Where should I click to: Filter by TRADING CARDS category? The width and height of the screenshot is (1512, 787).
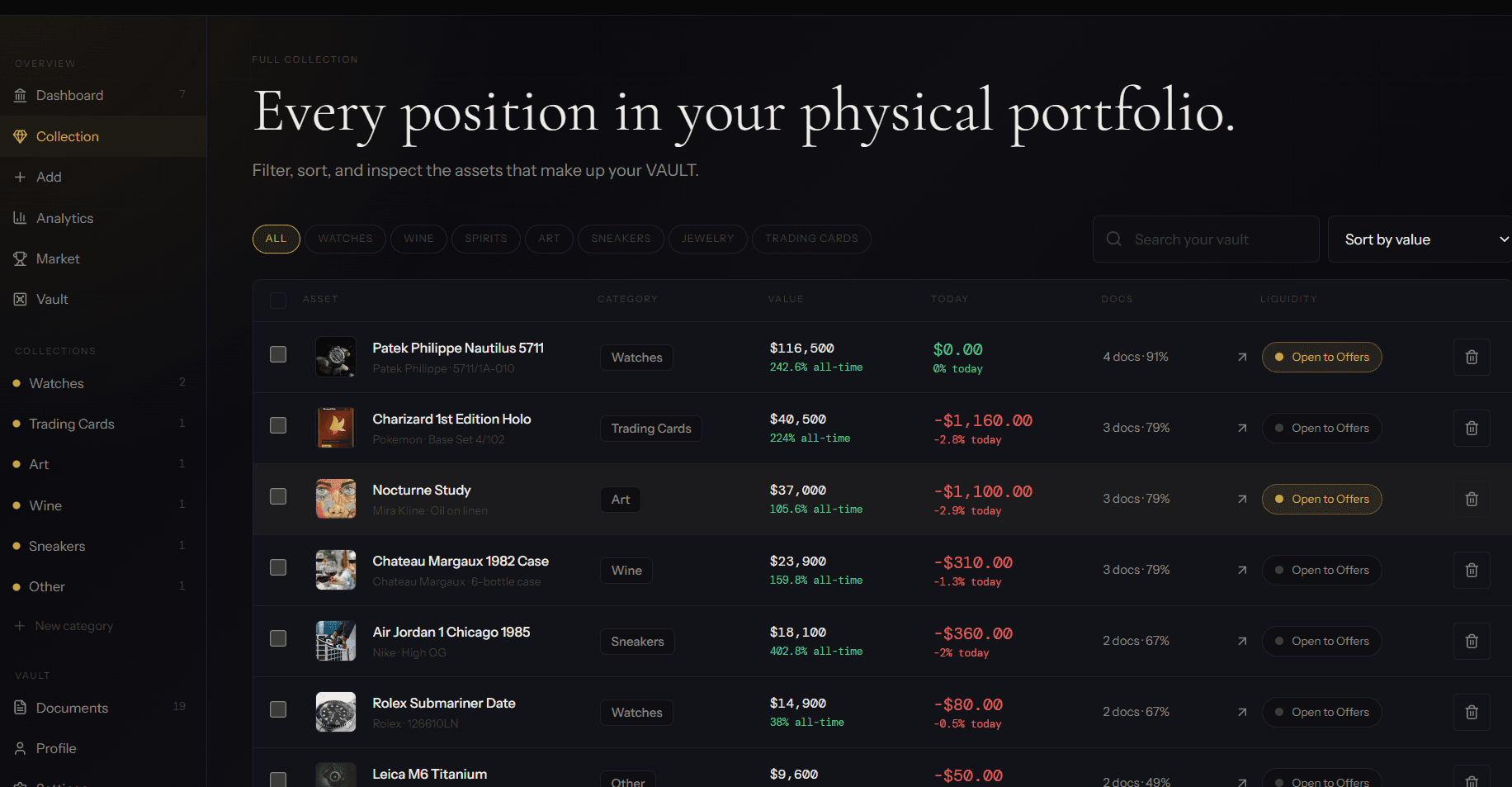coord(811,239)
